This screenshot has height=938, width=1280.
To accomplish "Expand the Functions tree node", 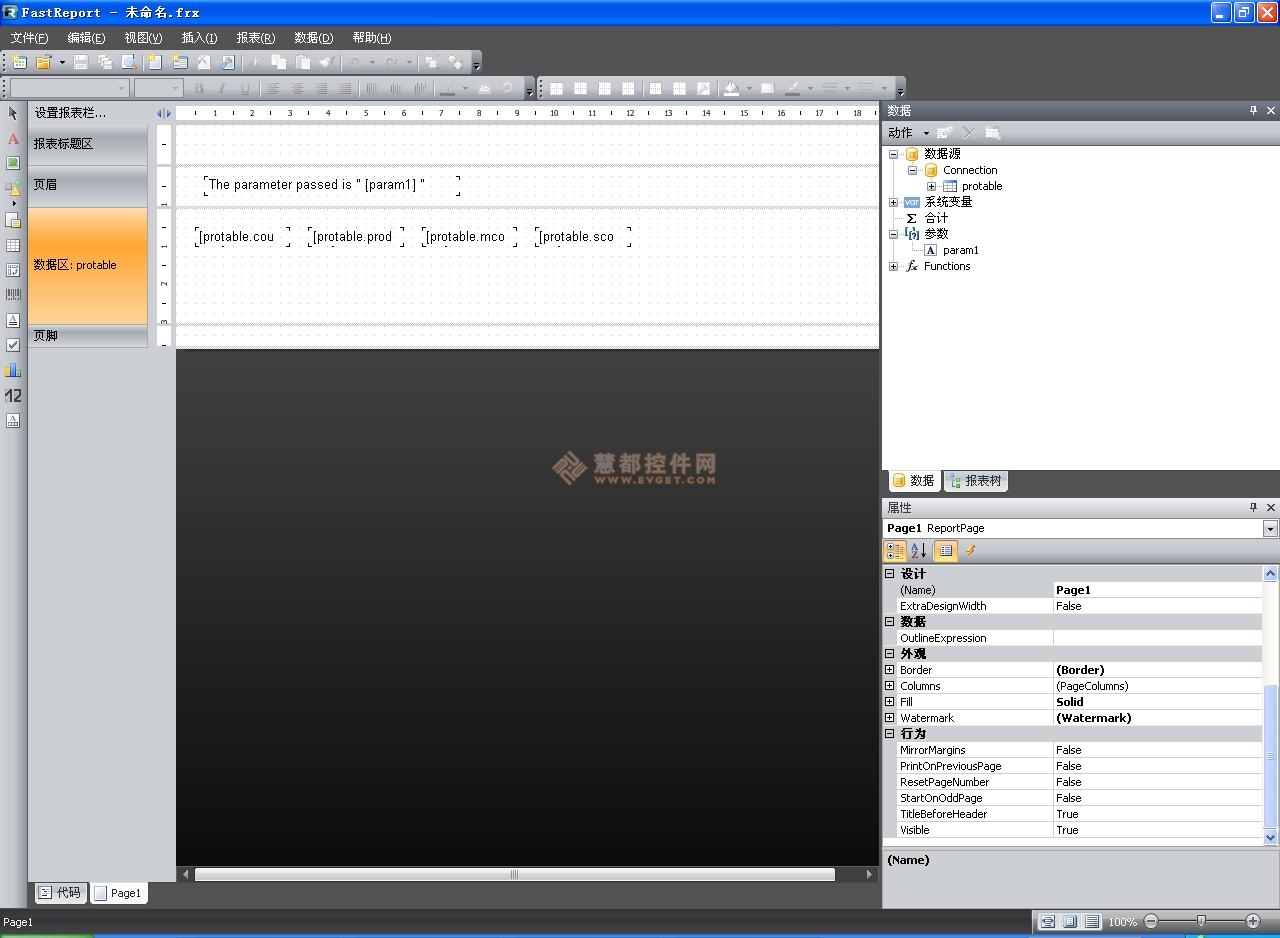I will tap(893, 266).
